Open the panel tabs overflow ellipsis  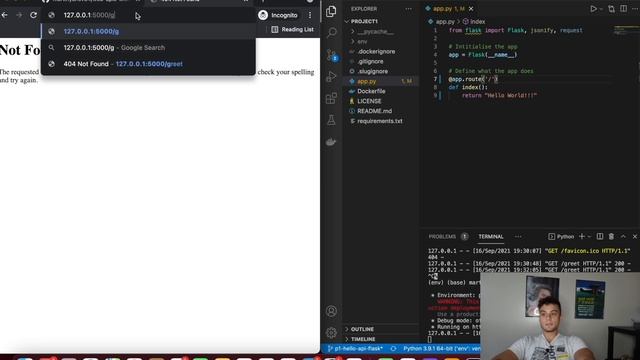(x=518, y=236)
